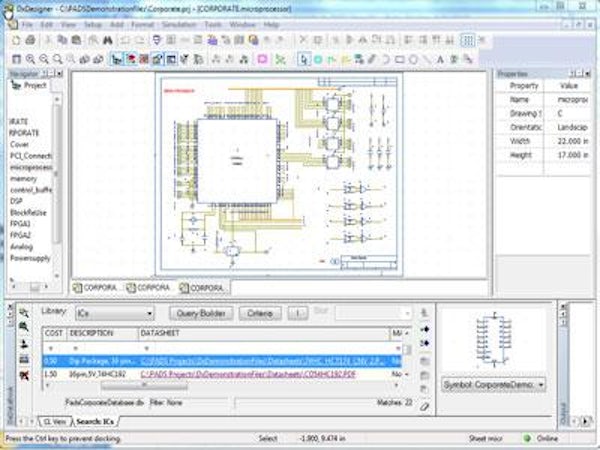
Task: Select the Powersupply sheet in Navigator
Action: point(32,257)
